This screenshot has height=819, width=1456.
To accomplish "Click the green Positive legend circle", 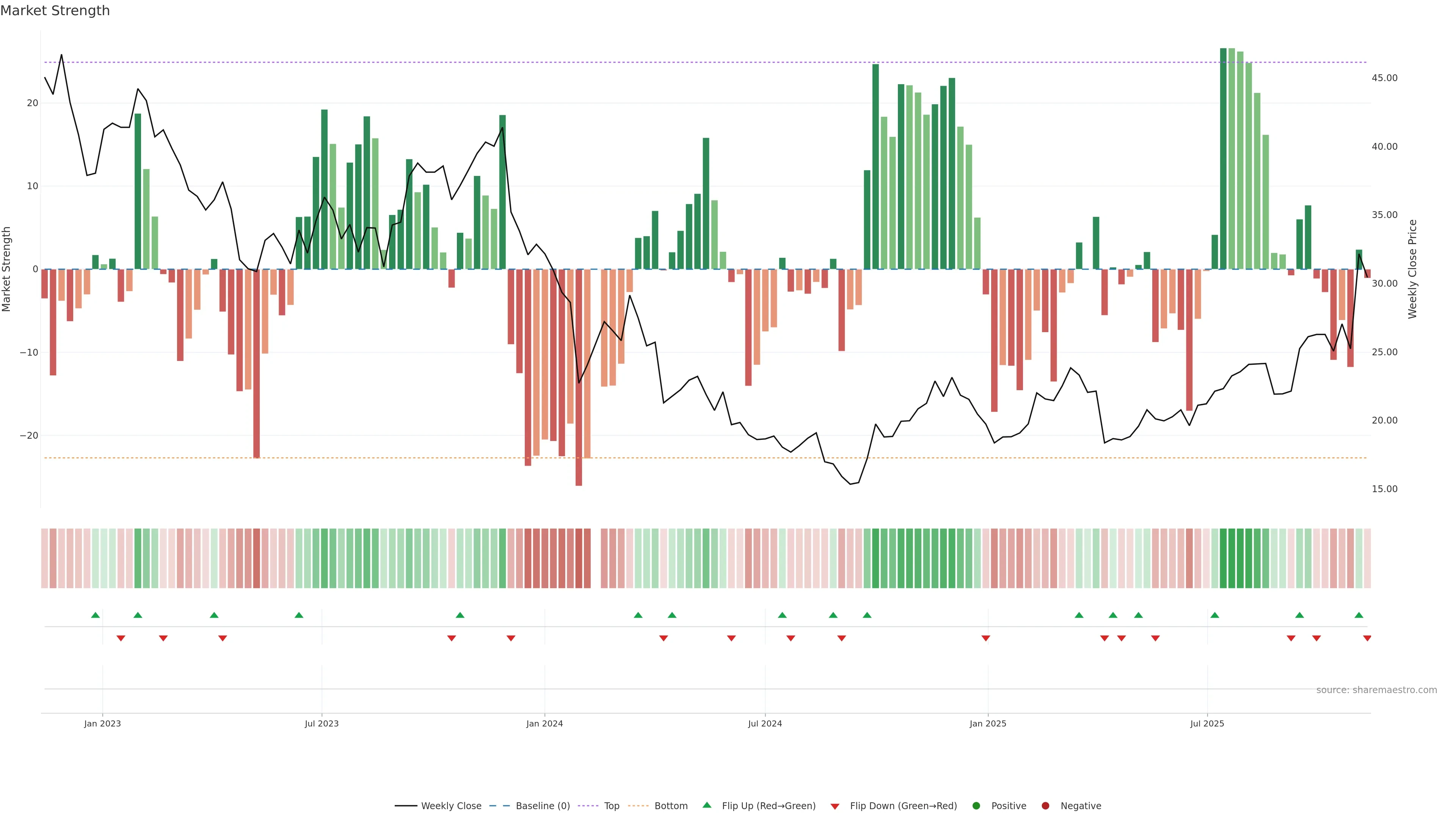I will point(976,805).
